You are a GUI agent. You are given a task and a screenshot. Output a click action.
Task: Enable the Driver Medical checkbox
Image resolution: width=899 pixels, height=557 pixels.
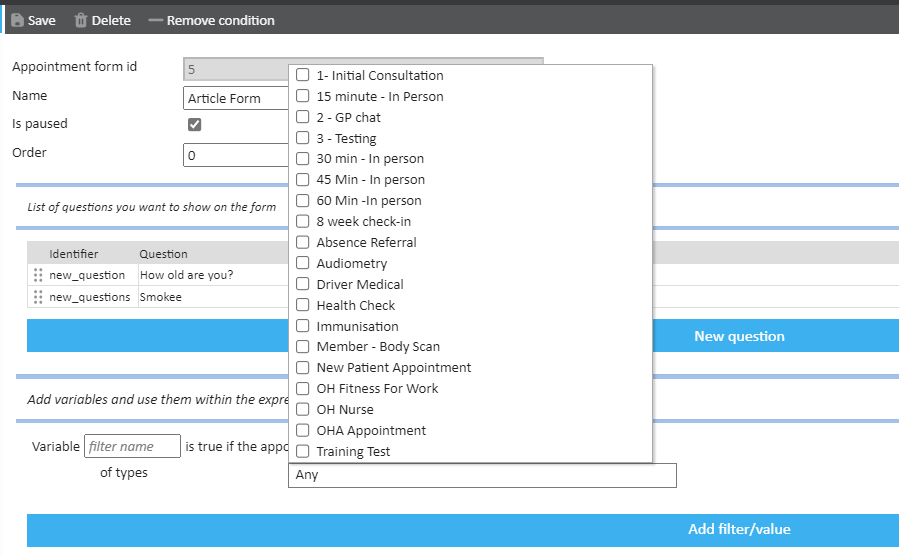point(303,284)
